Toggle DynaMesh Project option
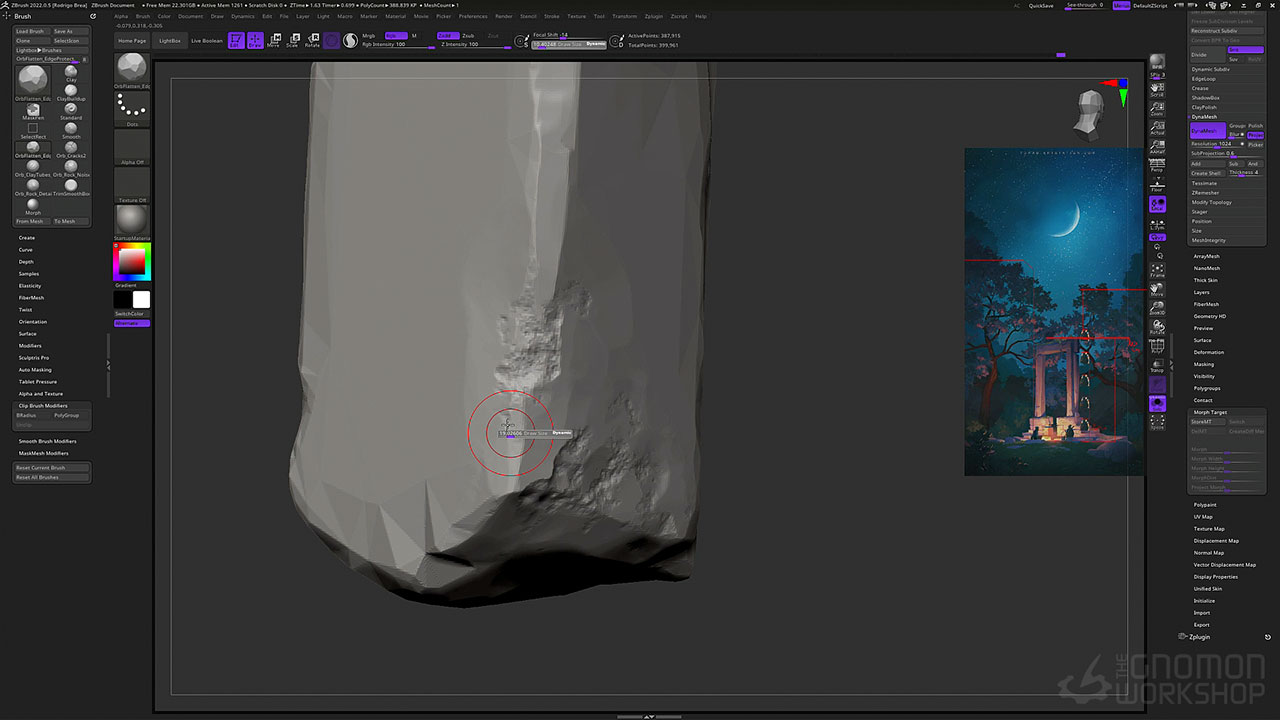The width and height of the screenshot is (1280, 720). point(1255,135)
